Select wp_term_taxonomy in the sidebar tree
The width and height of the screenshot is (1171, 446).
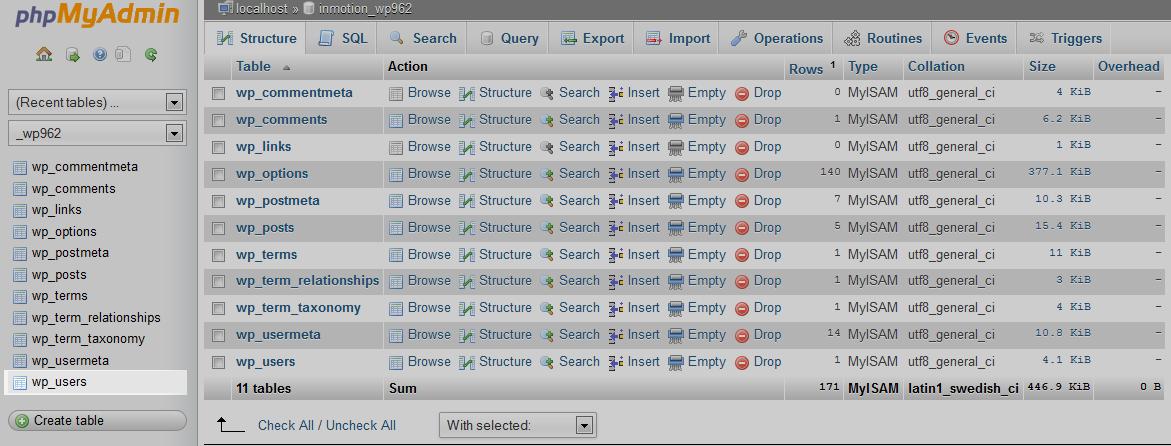tap(88, 339)
